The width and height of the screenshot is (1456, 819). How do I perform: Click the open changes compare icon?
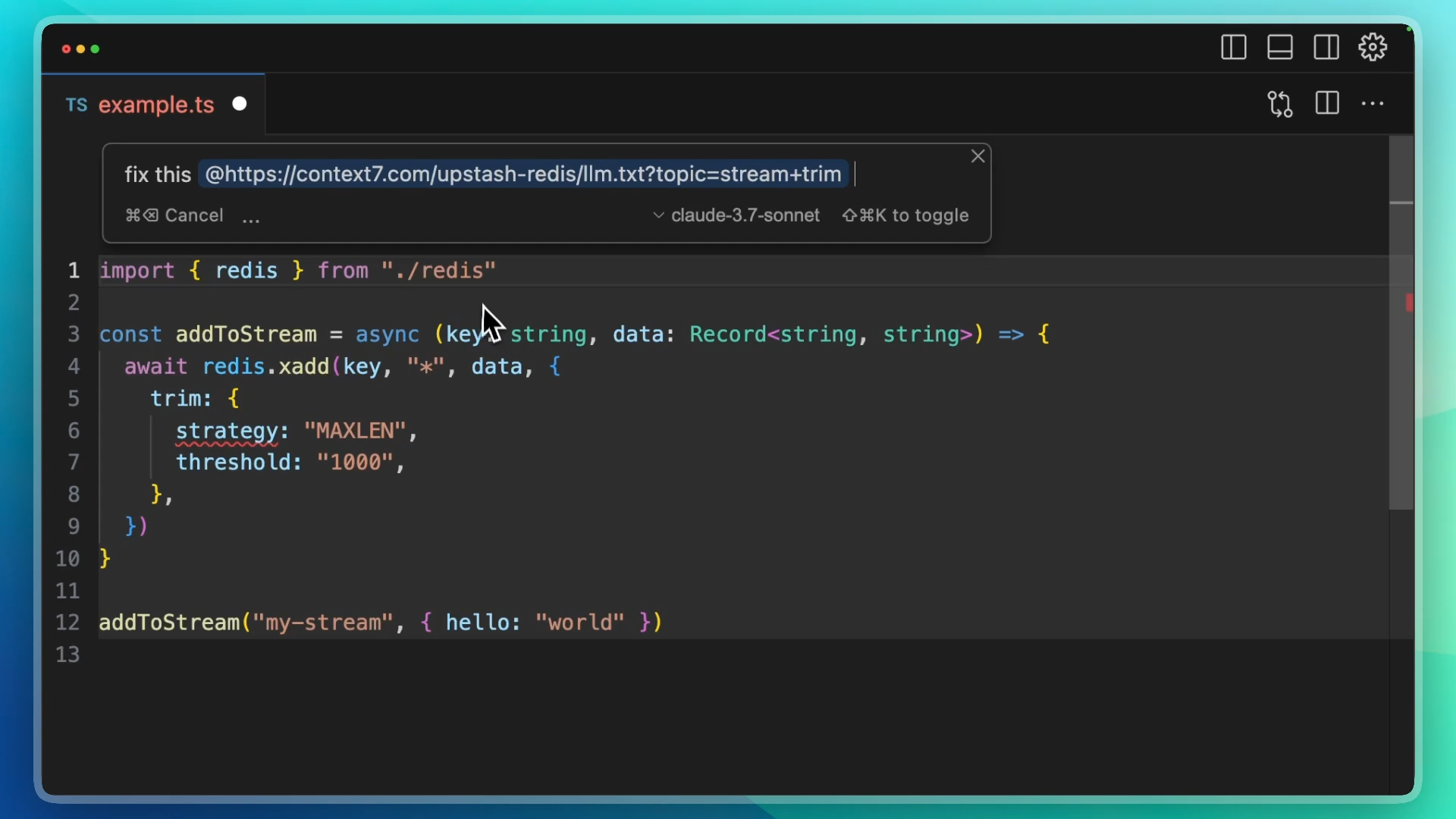click(1280, 104)
